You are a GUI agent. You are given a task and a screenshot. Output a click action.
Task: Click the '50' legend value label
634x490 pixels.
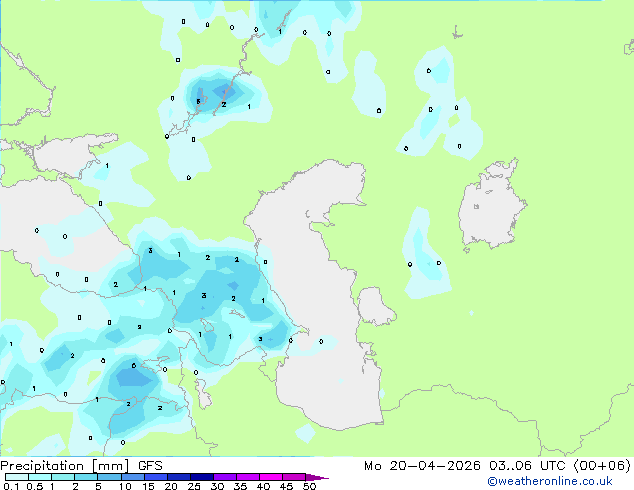[x=309, y=486]
